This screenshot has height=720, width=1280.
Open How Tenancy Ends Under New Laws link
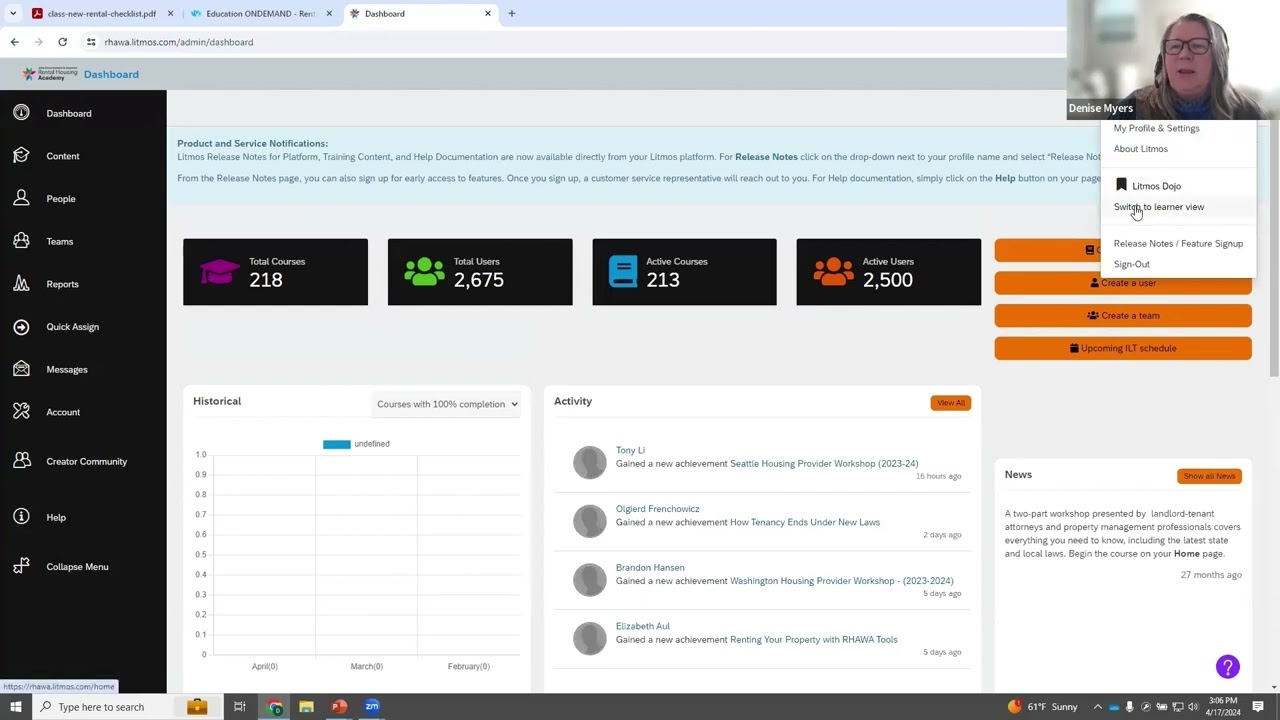805,522
